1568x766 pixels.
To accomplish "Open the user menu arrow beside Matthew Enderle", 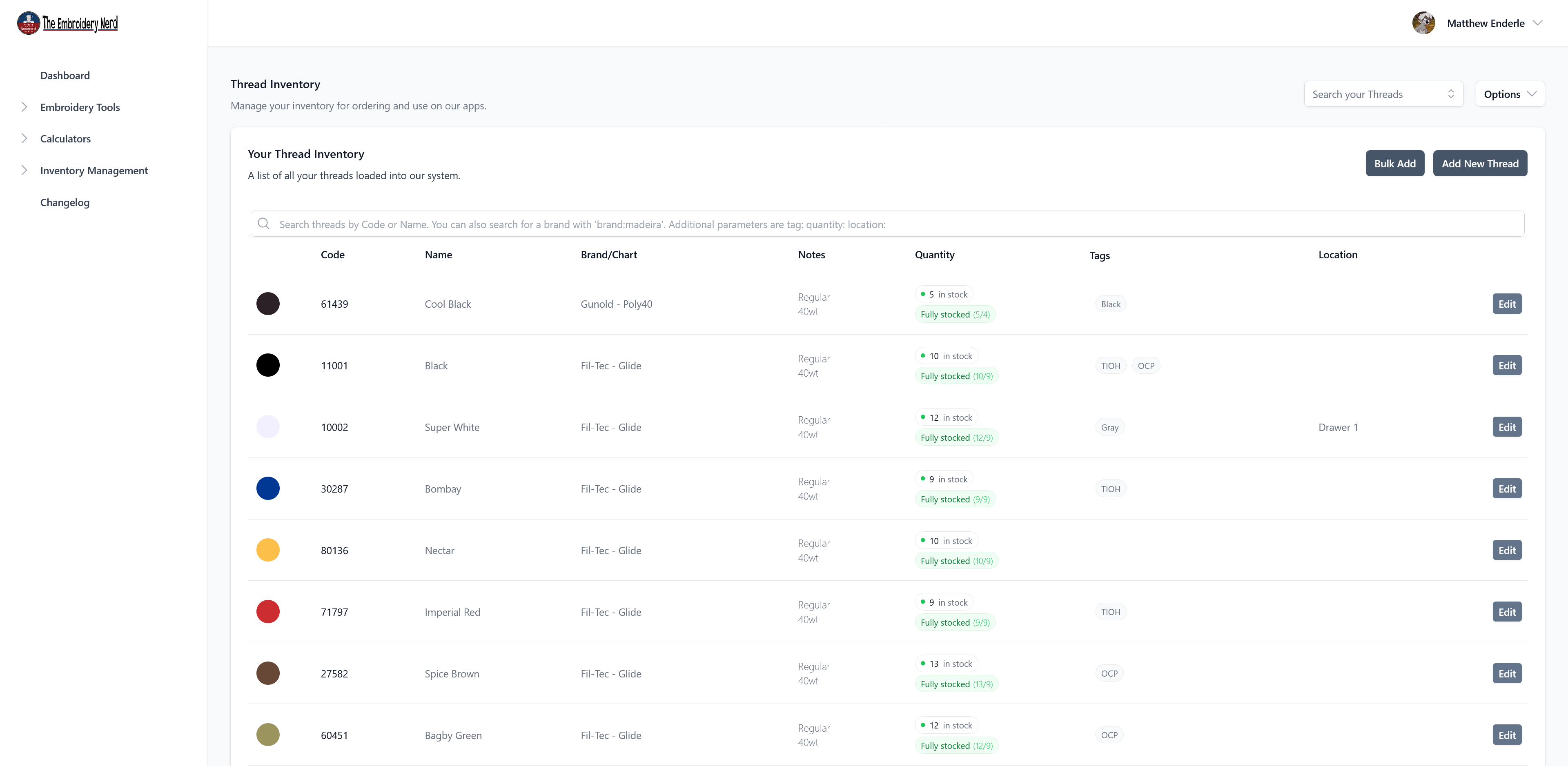I will click(1537, 23).
